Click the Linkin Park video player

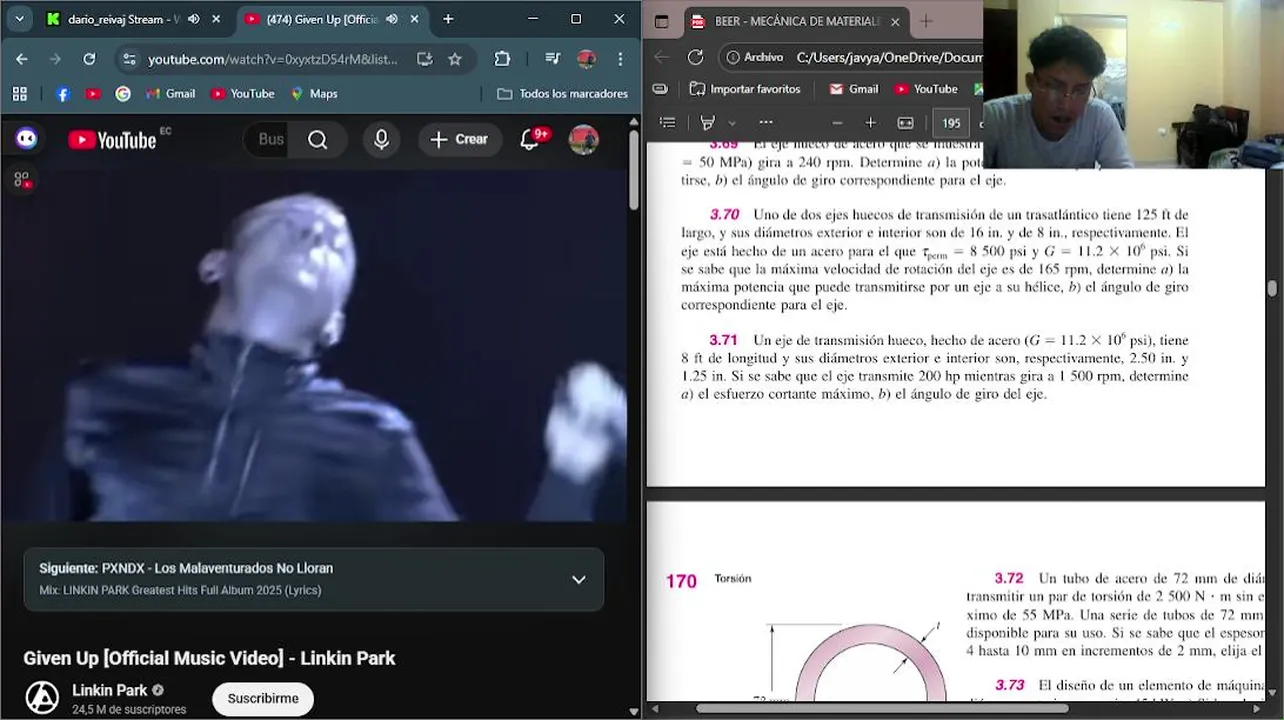tap(314, 345)
